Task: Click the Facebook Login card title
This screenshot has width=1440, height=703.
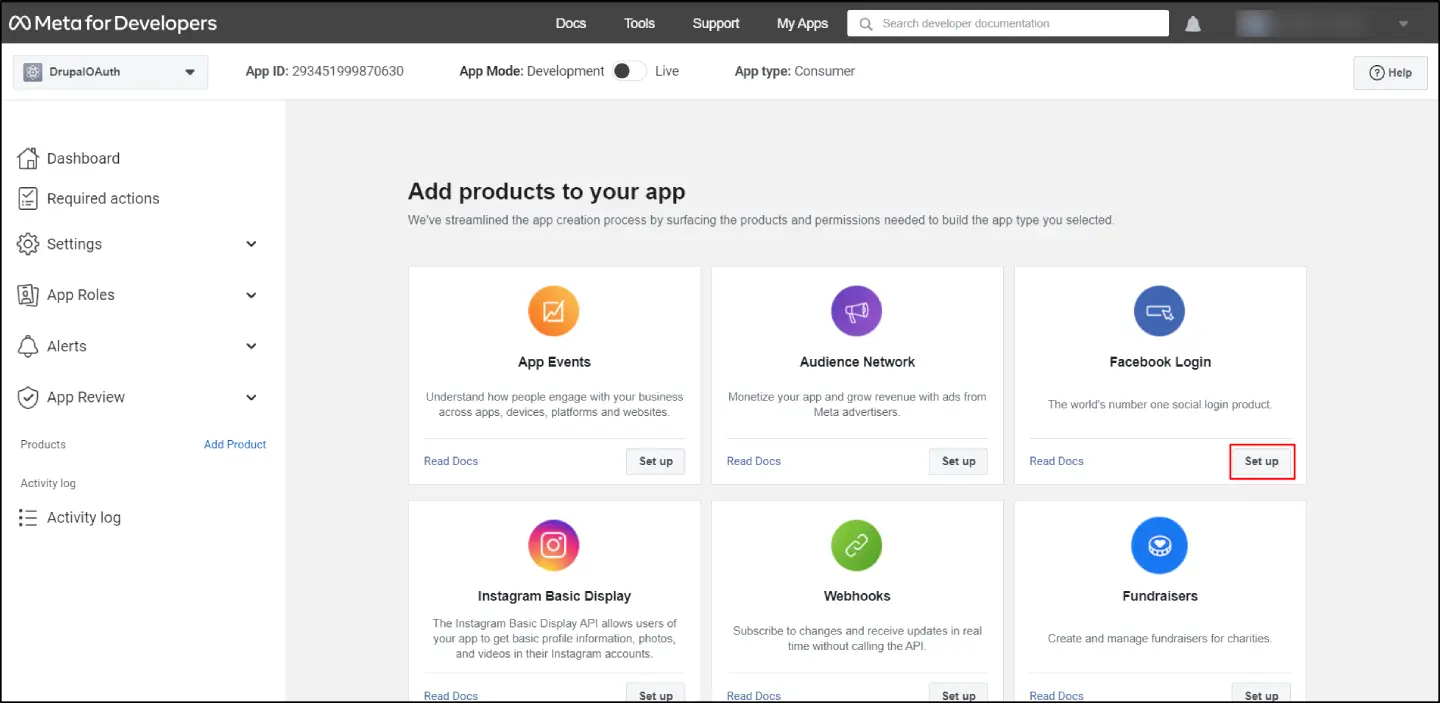Action: [x=1160, y=362]
